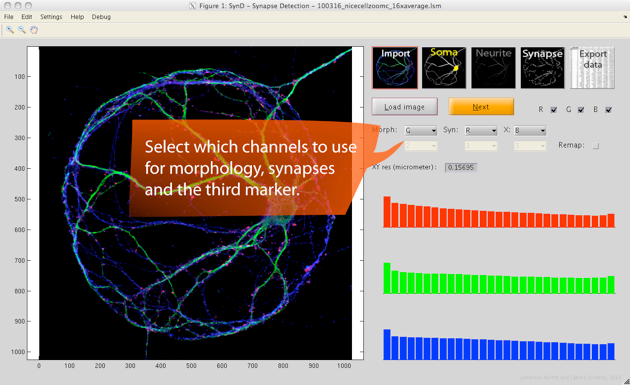Open the Settings menu

click(51, 17)
